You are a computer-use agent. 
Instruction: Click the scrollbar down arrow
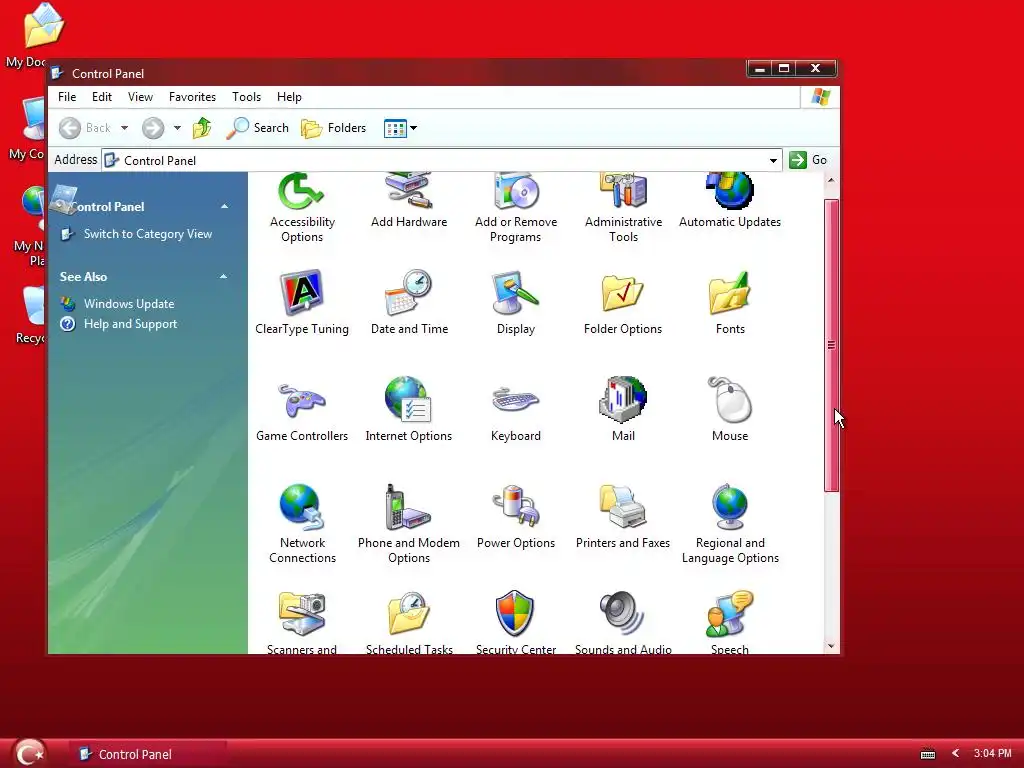click(x=831, y=646)
